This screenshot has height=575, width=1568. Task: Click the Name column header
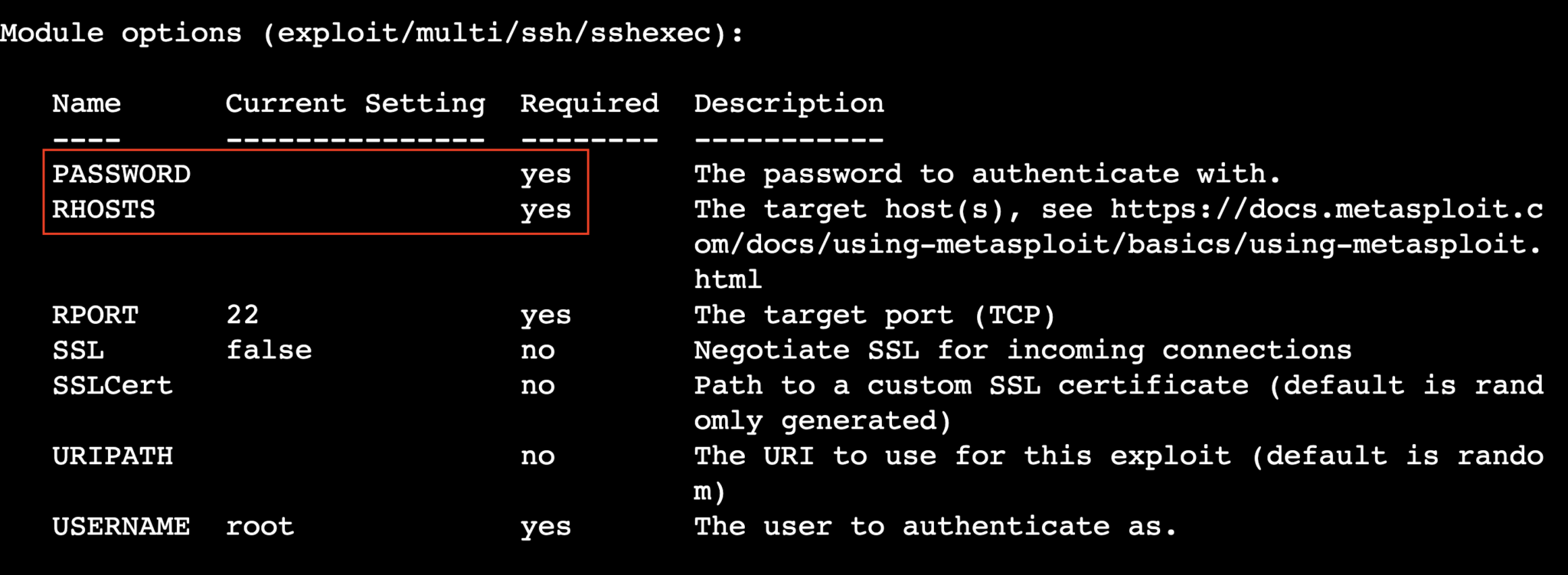point(86,103)
